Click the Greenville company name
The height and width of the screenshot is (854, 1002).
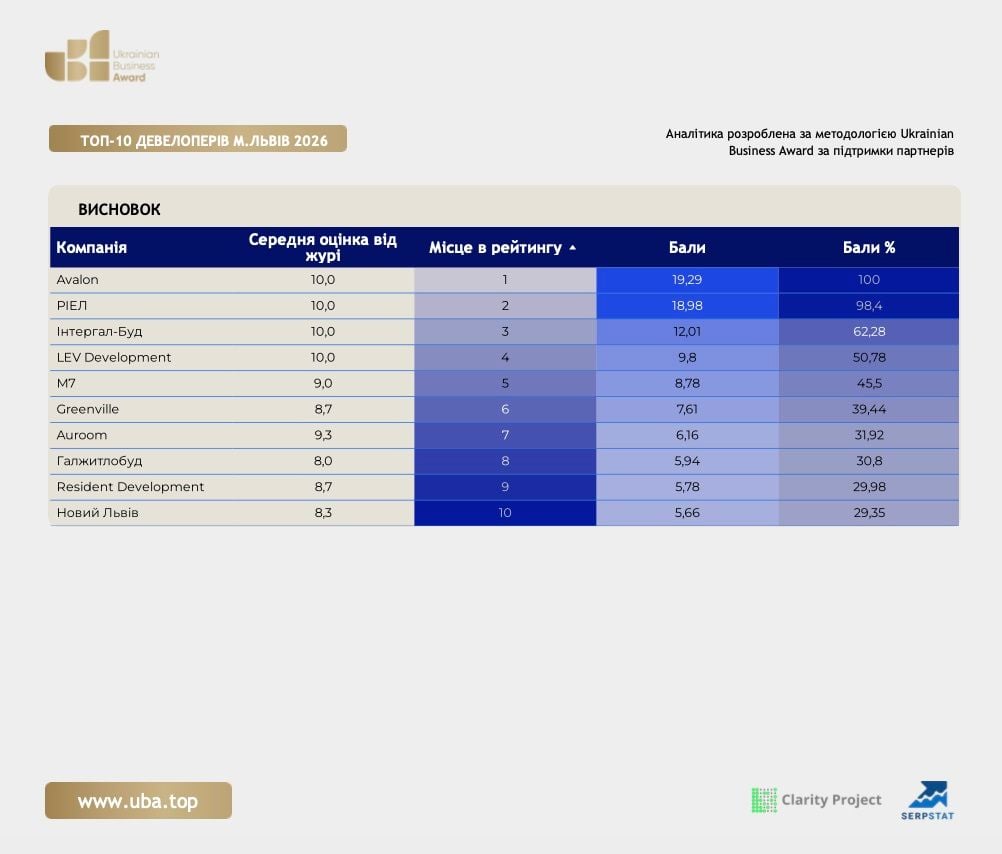point(88,409)
